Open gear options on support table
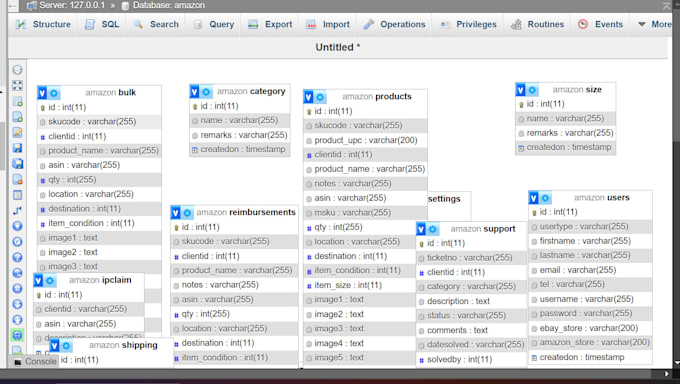Screen dimensions: 680x384 (x=432, y=229)
